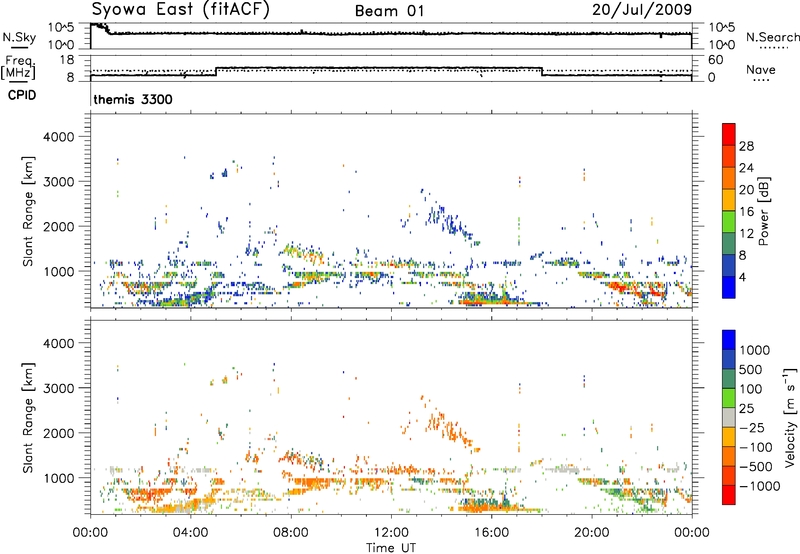This screenshot has height=554, width=800.
Task: Click the blue top of the Velocity color bar
Action: [729, 340]
